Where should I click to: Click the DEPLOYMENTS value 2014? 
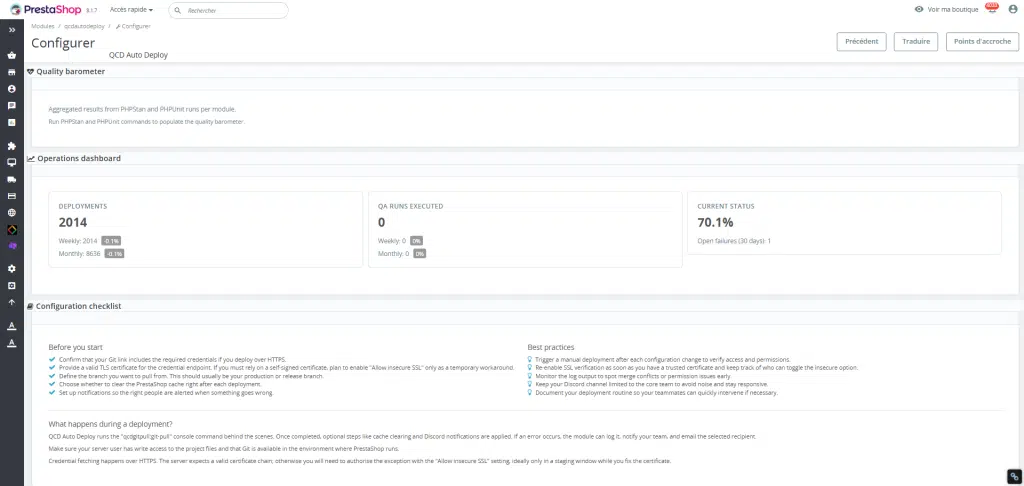point(72,222)
